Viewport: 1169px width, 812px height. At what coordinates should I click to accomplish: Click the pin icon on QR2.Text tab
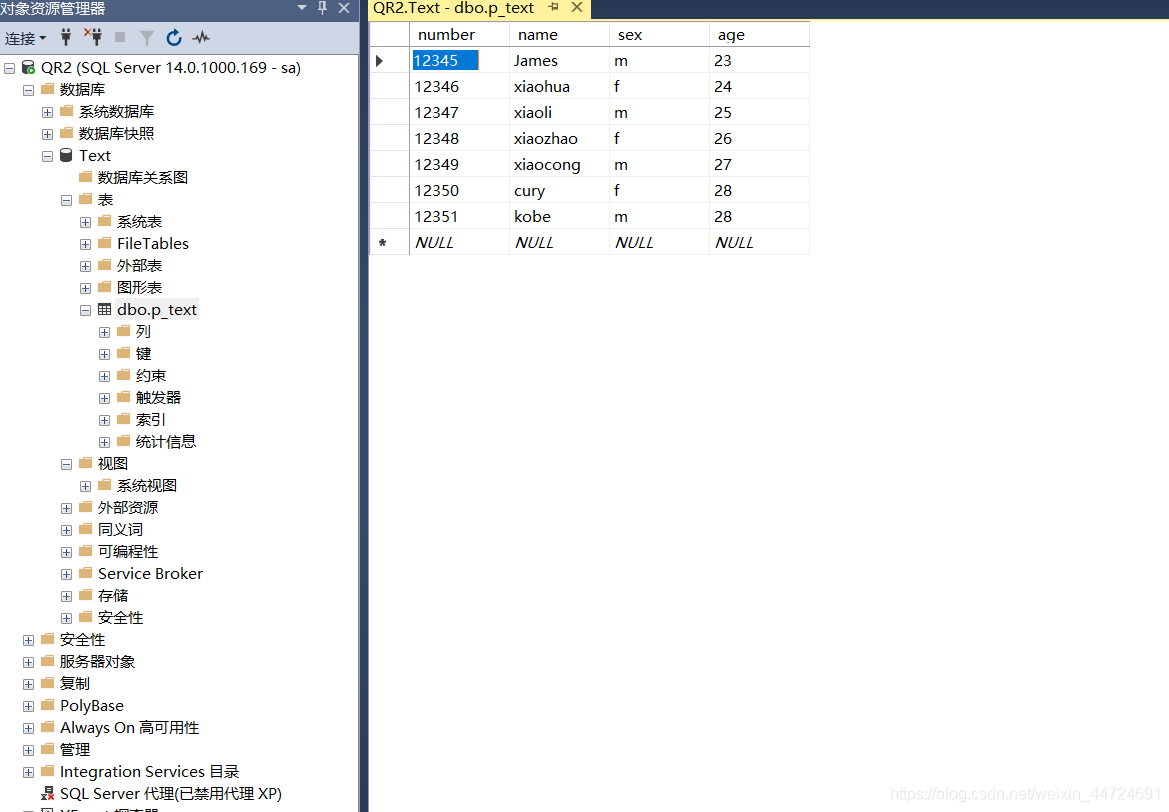(554, 8)
